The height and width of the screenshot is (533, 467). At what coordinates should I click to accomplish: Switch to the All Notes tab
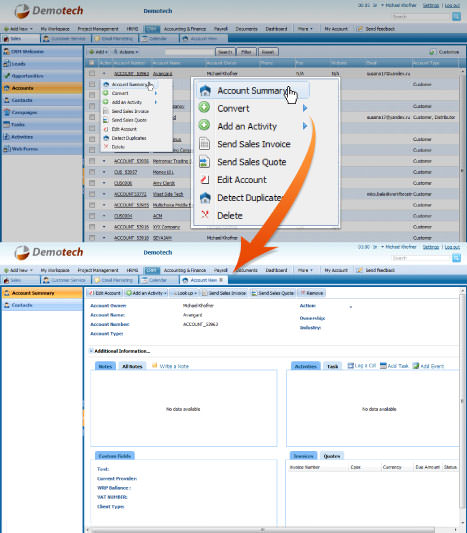(132, 366)
